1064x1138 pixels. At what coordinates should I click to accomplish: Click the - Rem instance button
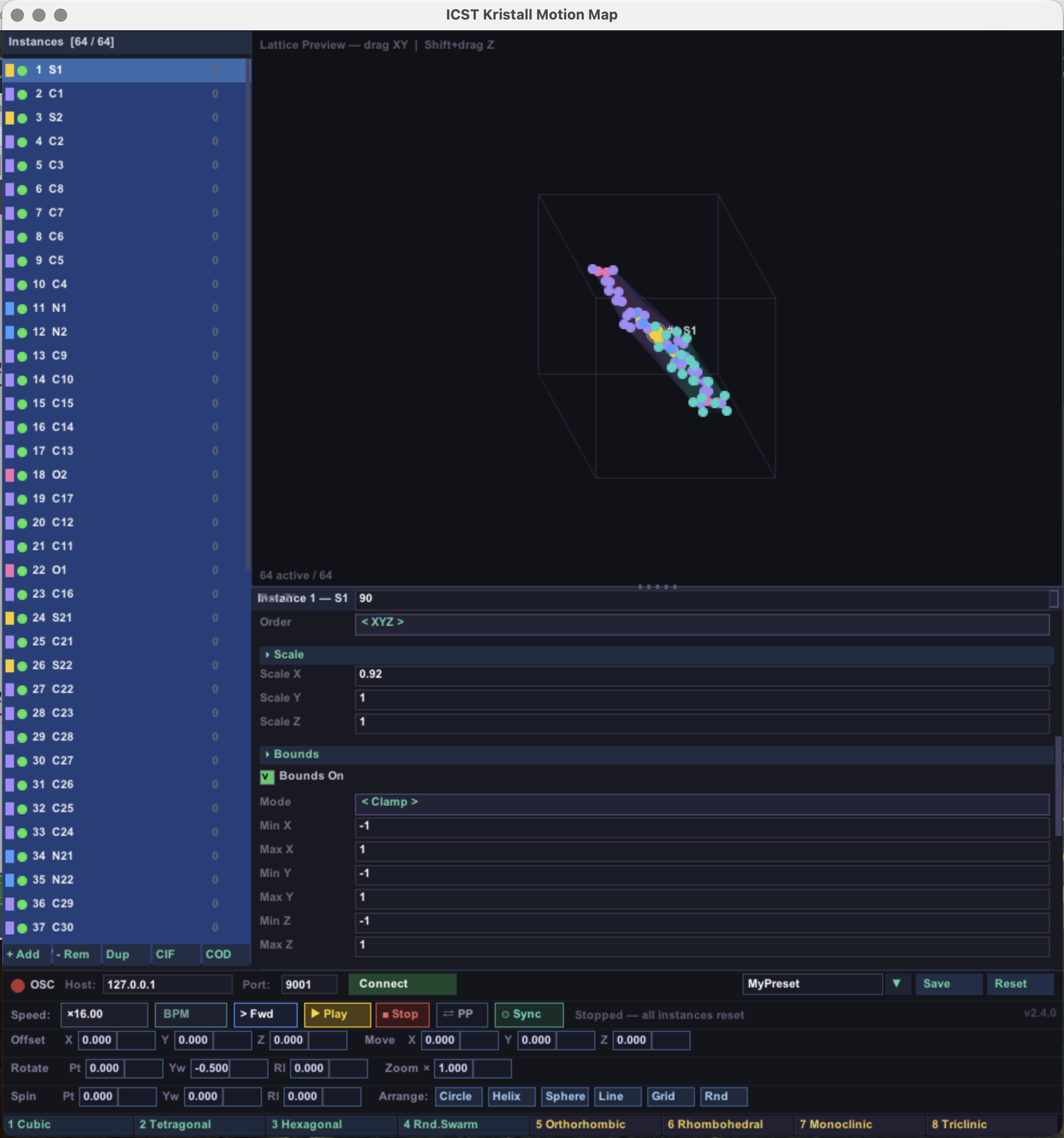(x=76, y=954)
